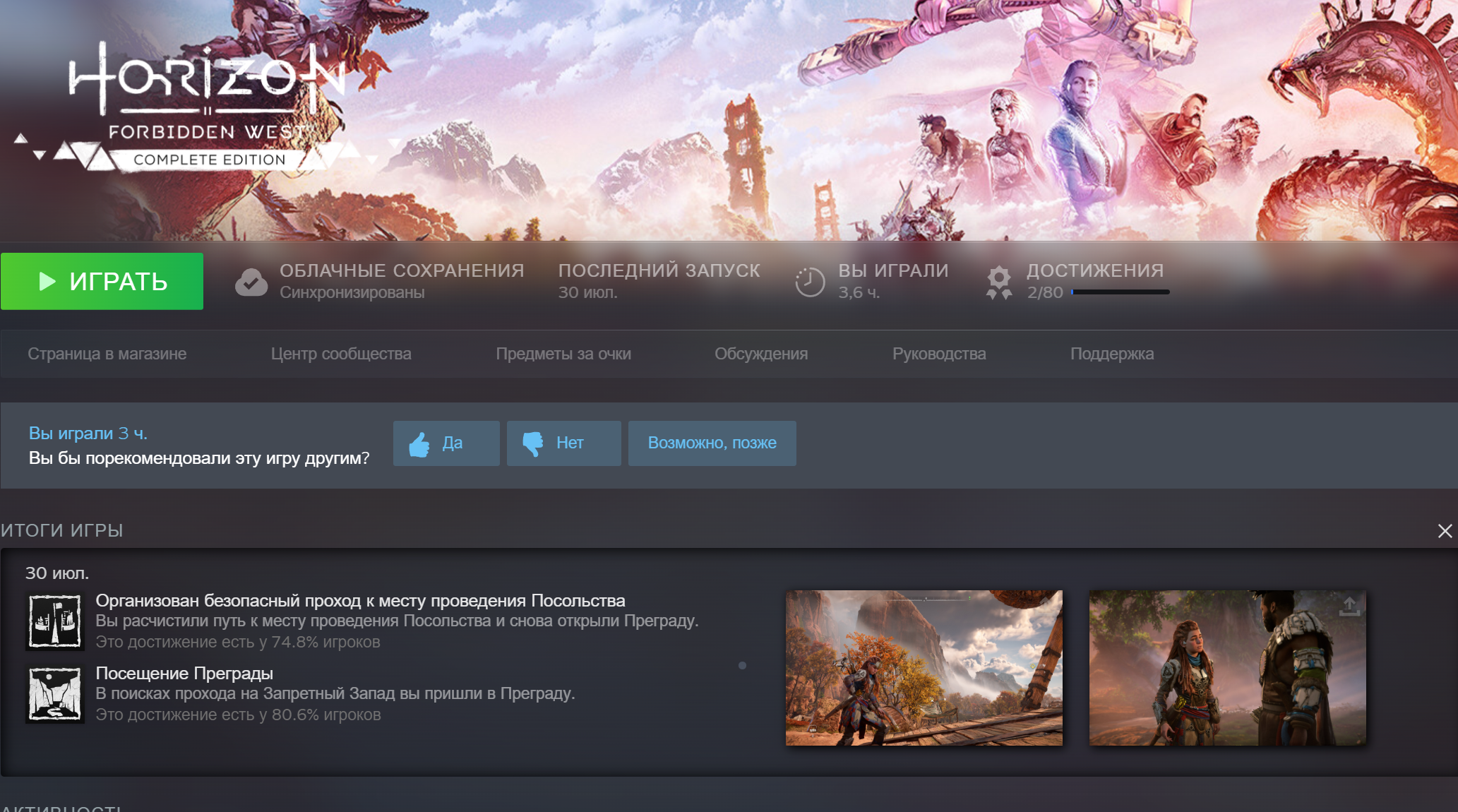The image size is (1458, 812).
Task: Open the Обсуждения tab
Action: [x=761, y=354]
